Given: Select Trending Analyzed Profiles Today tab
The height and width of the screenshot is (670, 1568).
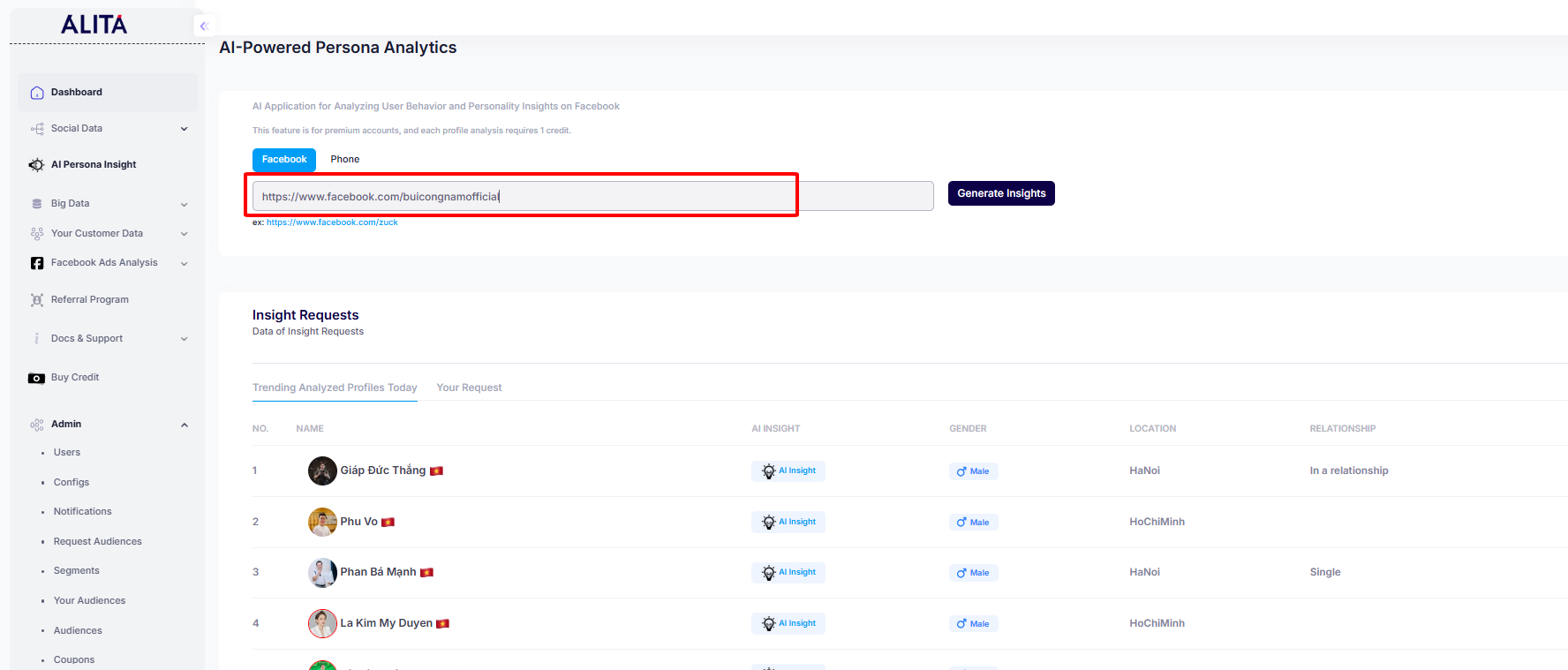Looking at the screenshot, I should [x=335, y=388].
